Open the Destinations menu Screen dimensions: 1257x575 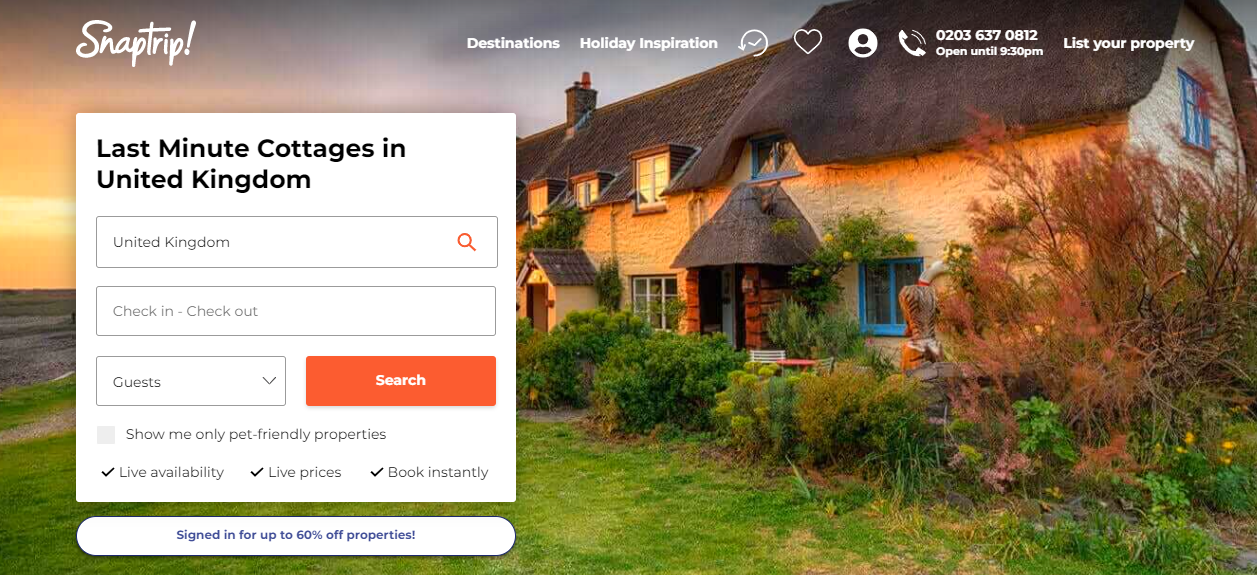(513, 43)
